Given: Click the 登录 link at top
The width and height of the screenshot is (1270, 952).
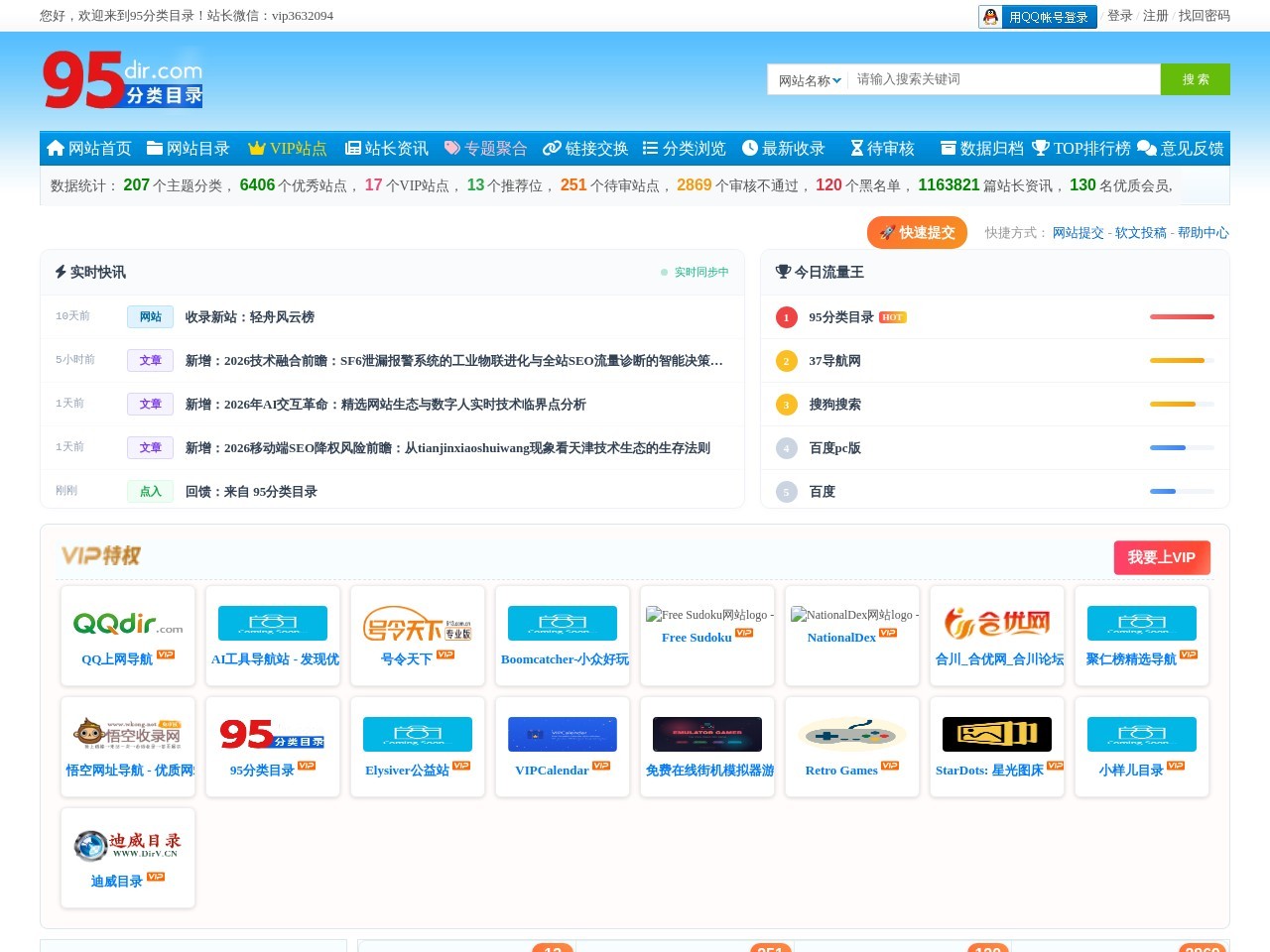Looking at the screenshot, I should [1120, 16].
